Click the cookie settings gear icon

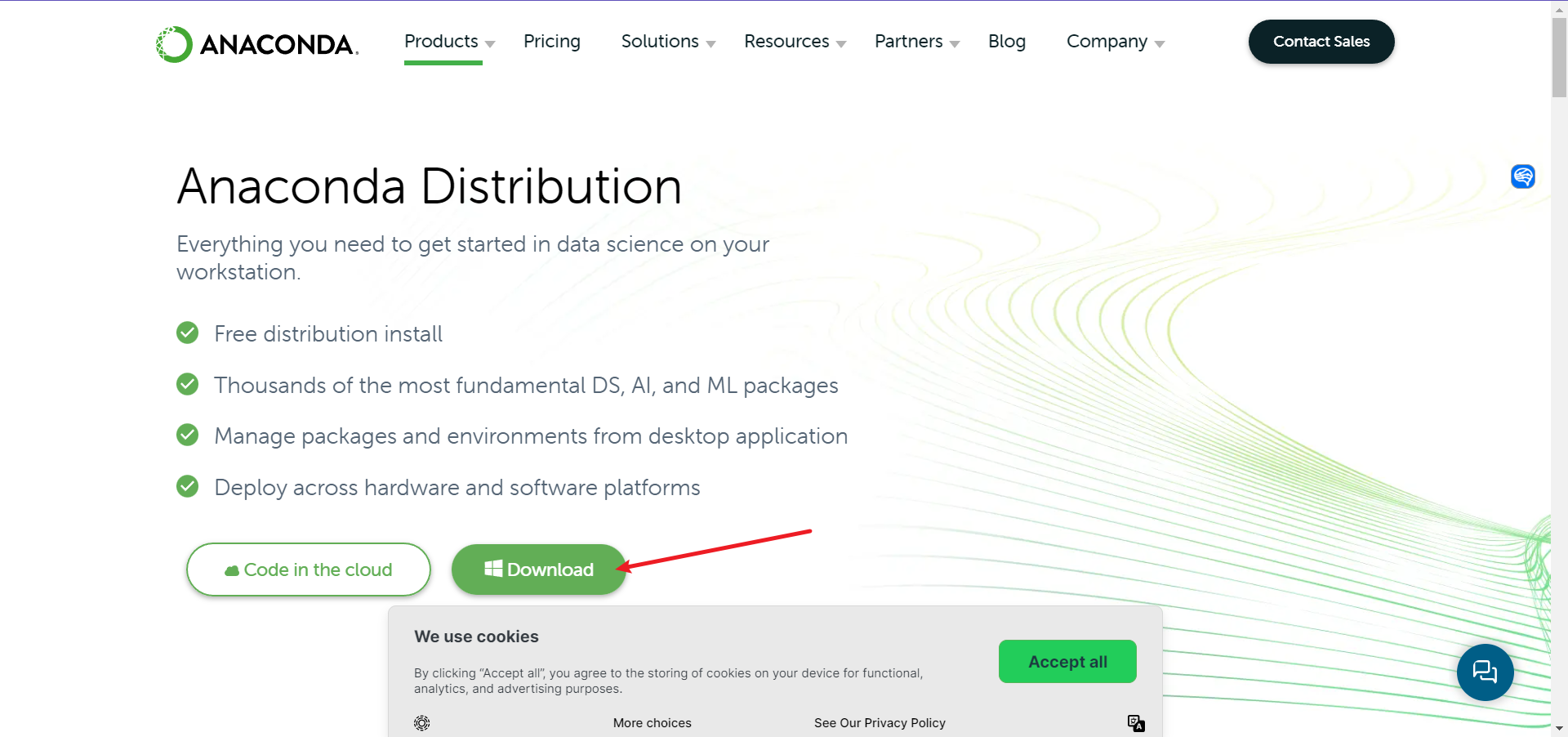(x=421, y=723)
